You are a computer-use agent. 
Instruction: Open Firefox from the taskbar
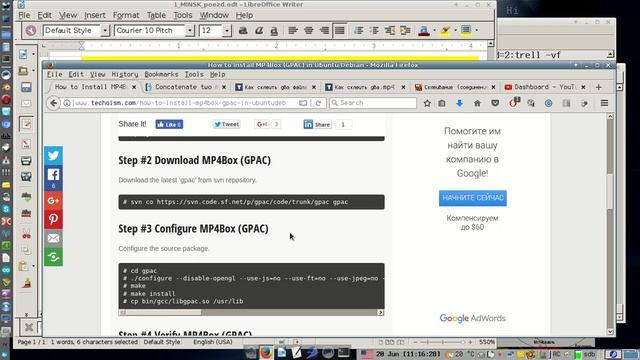coord(266,352)
